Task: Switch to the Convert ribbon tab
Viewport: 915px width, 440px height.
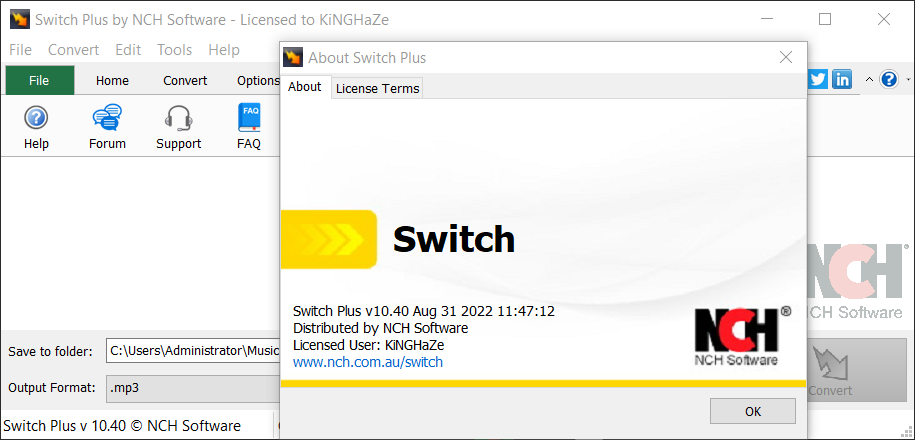Action: (x=185, y=81)
